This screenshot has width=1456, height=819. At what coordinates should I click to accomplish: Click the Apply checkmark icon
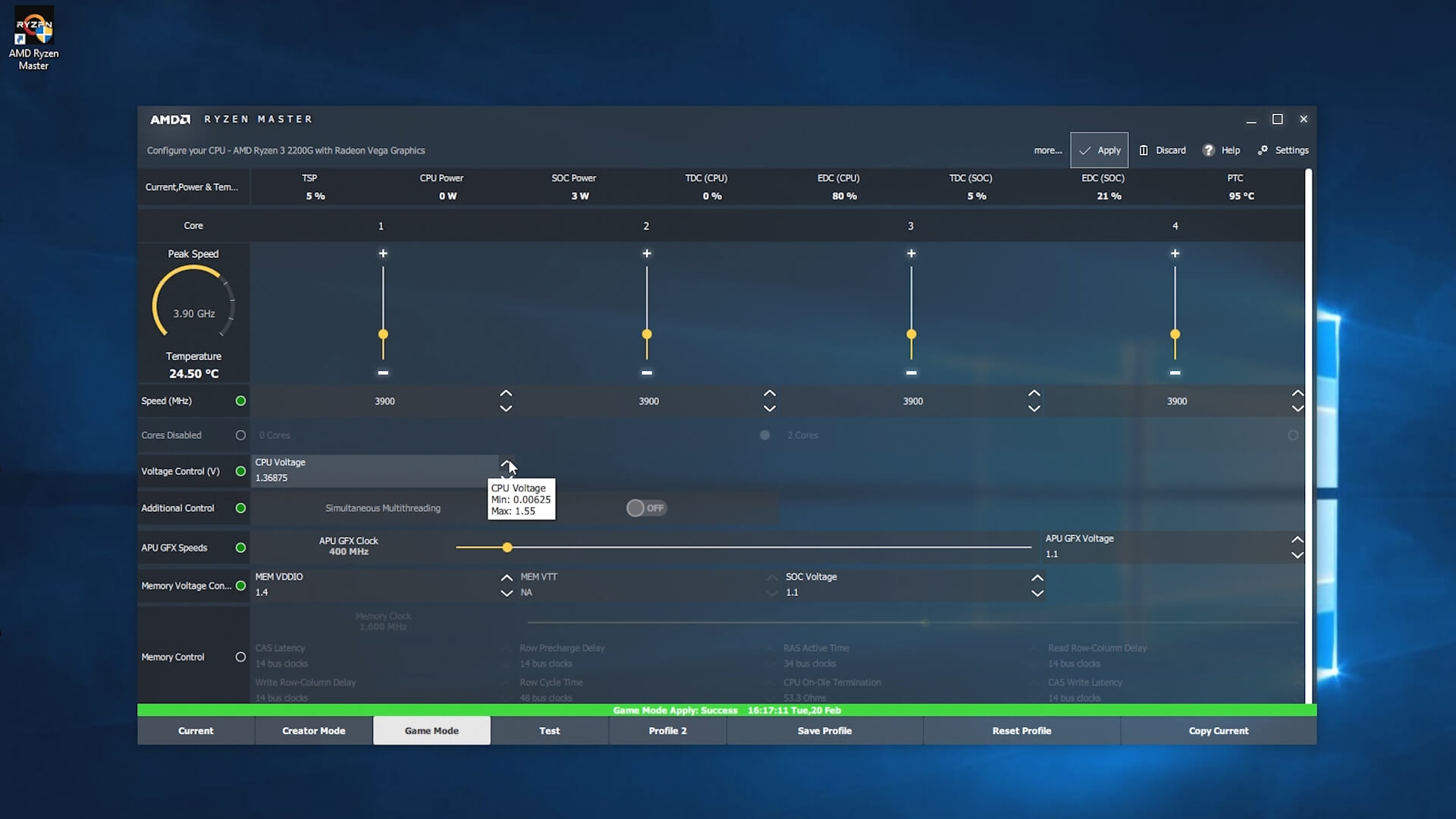tap(1085, 150)
